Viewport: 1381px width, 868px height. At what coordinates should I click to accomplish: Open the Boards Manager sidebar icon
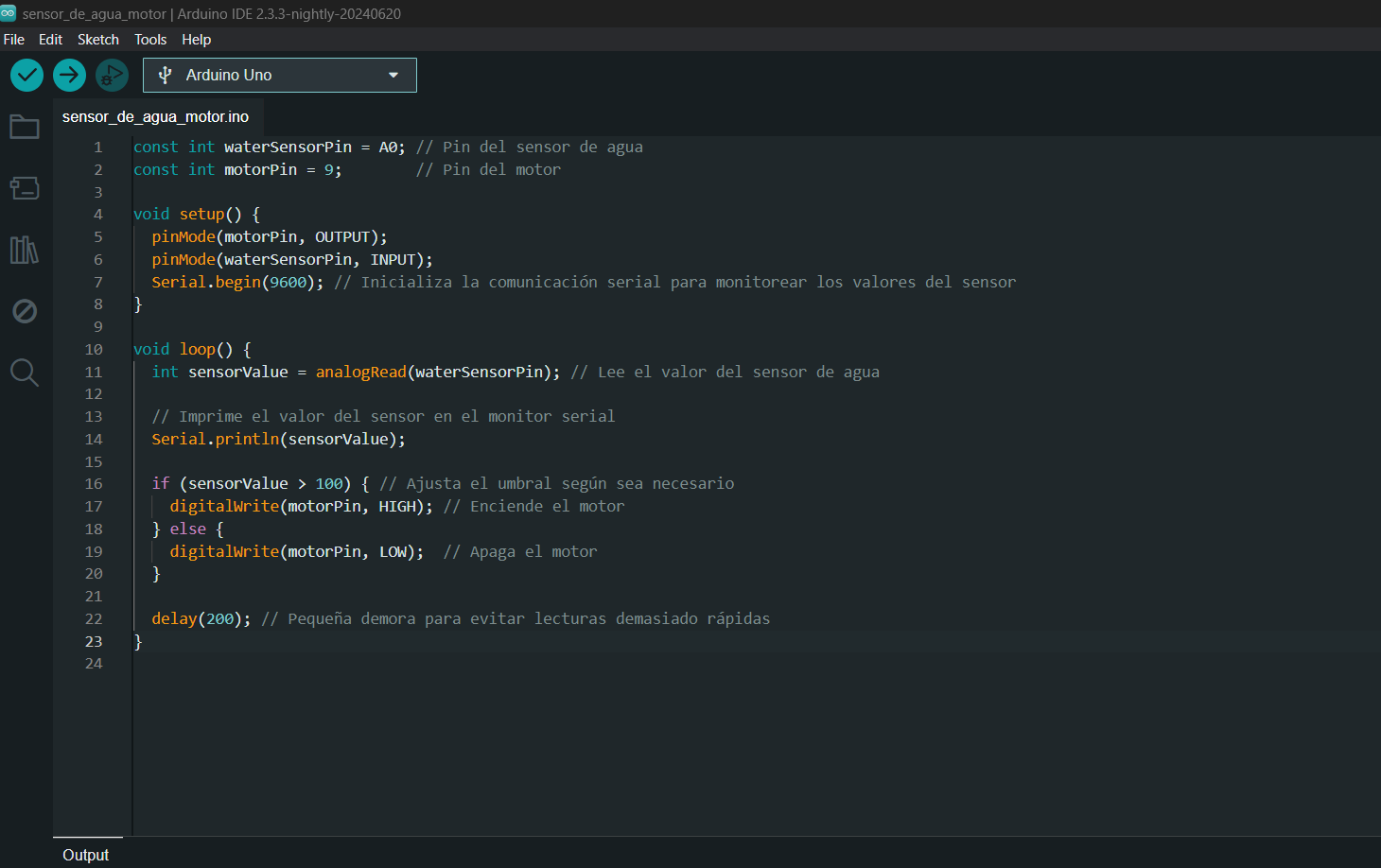[x=25, y=188]
